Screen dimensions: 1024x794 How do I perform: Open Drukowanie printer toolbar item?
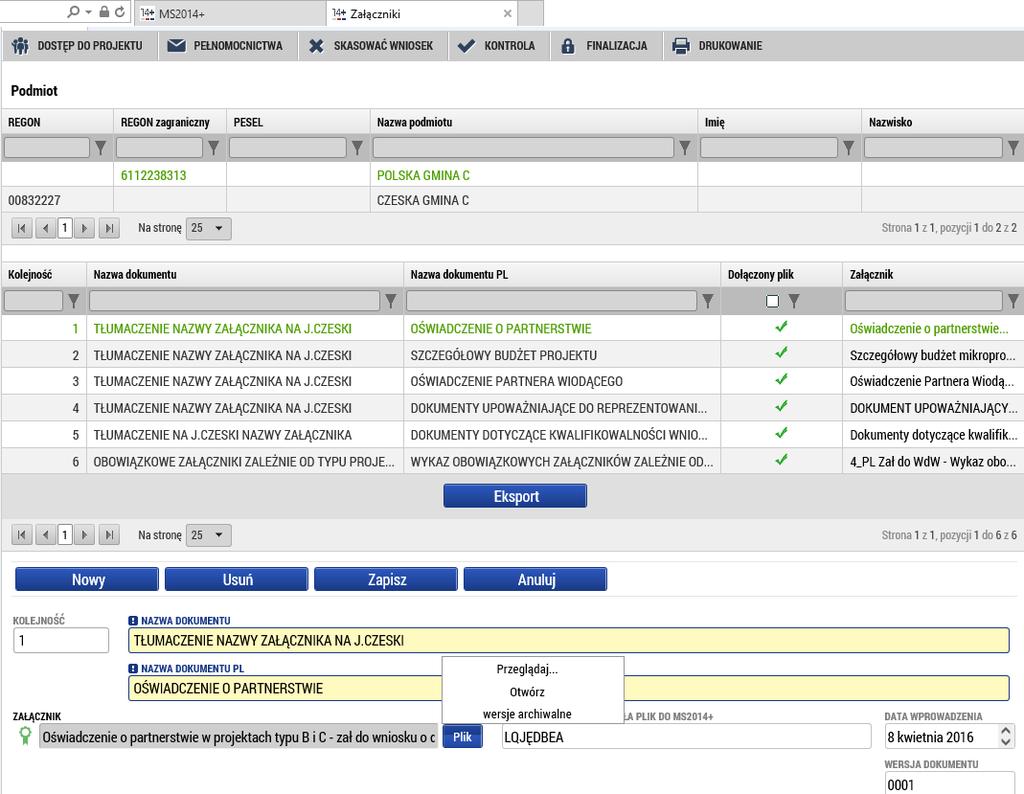pyautogui.click(x=717, y=46)
